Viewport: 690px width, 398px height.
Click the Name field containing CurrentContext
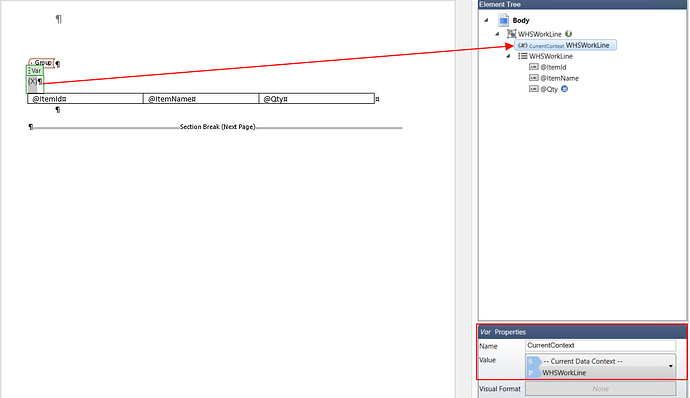[600, 346]
